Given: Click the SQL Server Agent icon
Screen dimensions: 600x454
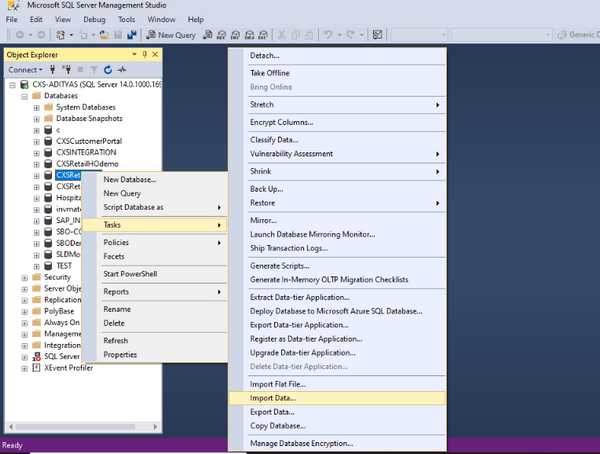Looking at the screenshot, I should pos(36,357).
